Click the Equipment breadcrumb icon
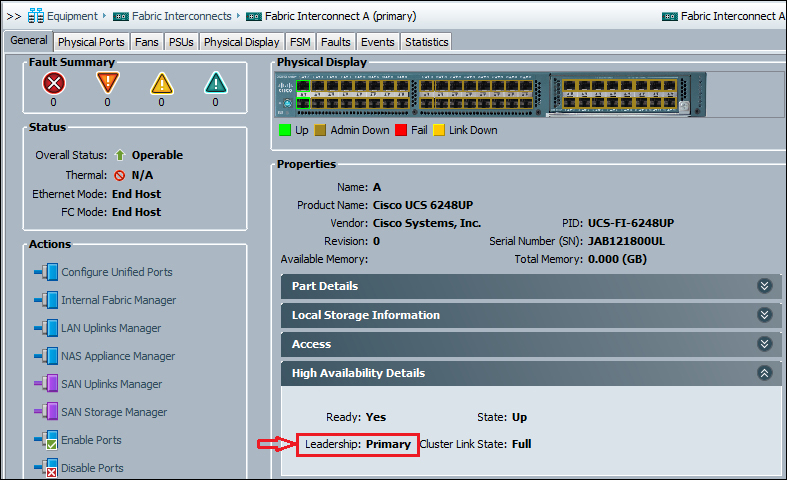Viewport: 787px width, 480px height. tap(36, 16)
